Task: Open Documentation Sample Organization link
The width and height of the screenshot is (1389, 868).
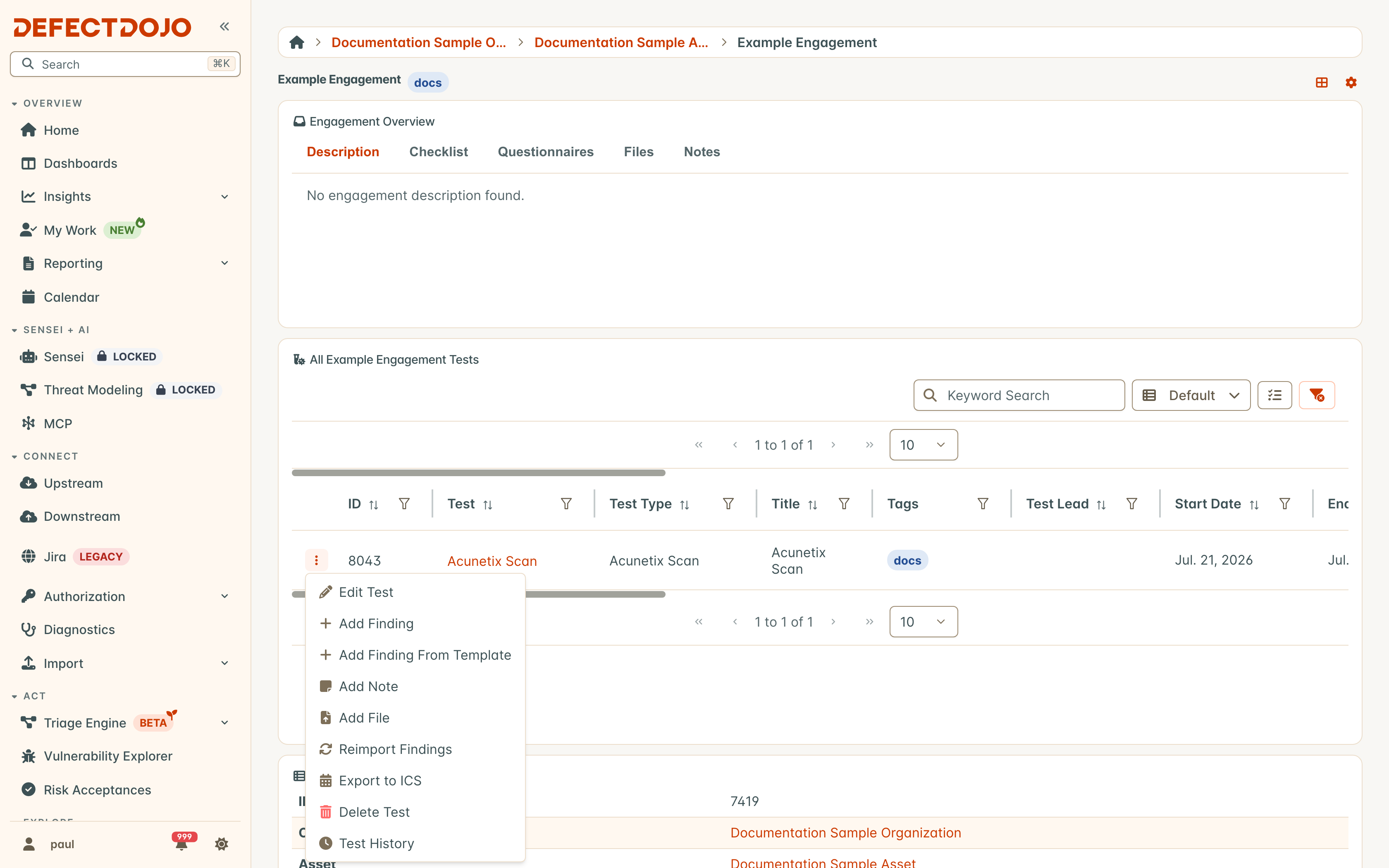Action: pos(845,832)
